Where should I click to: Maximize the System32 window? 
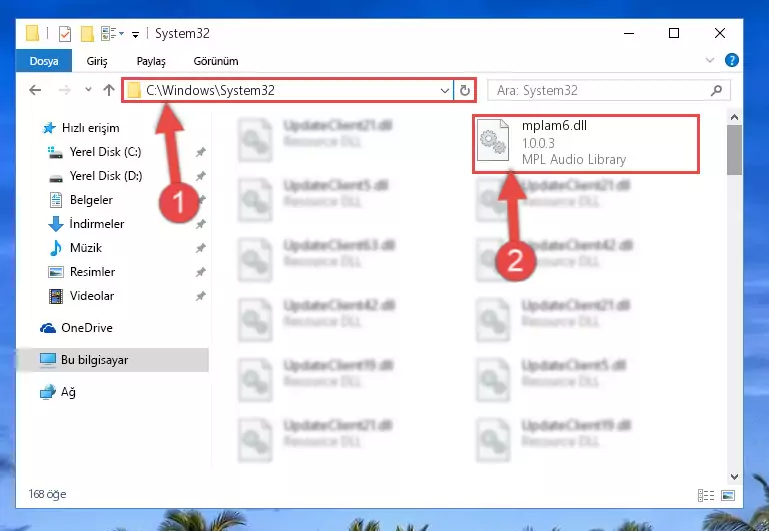pyautogui.click(x=674, y=33)
